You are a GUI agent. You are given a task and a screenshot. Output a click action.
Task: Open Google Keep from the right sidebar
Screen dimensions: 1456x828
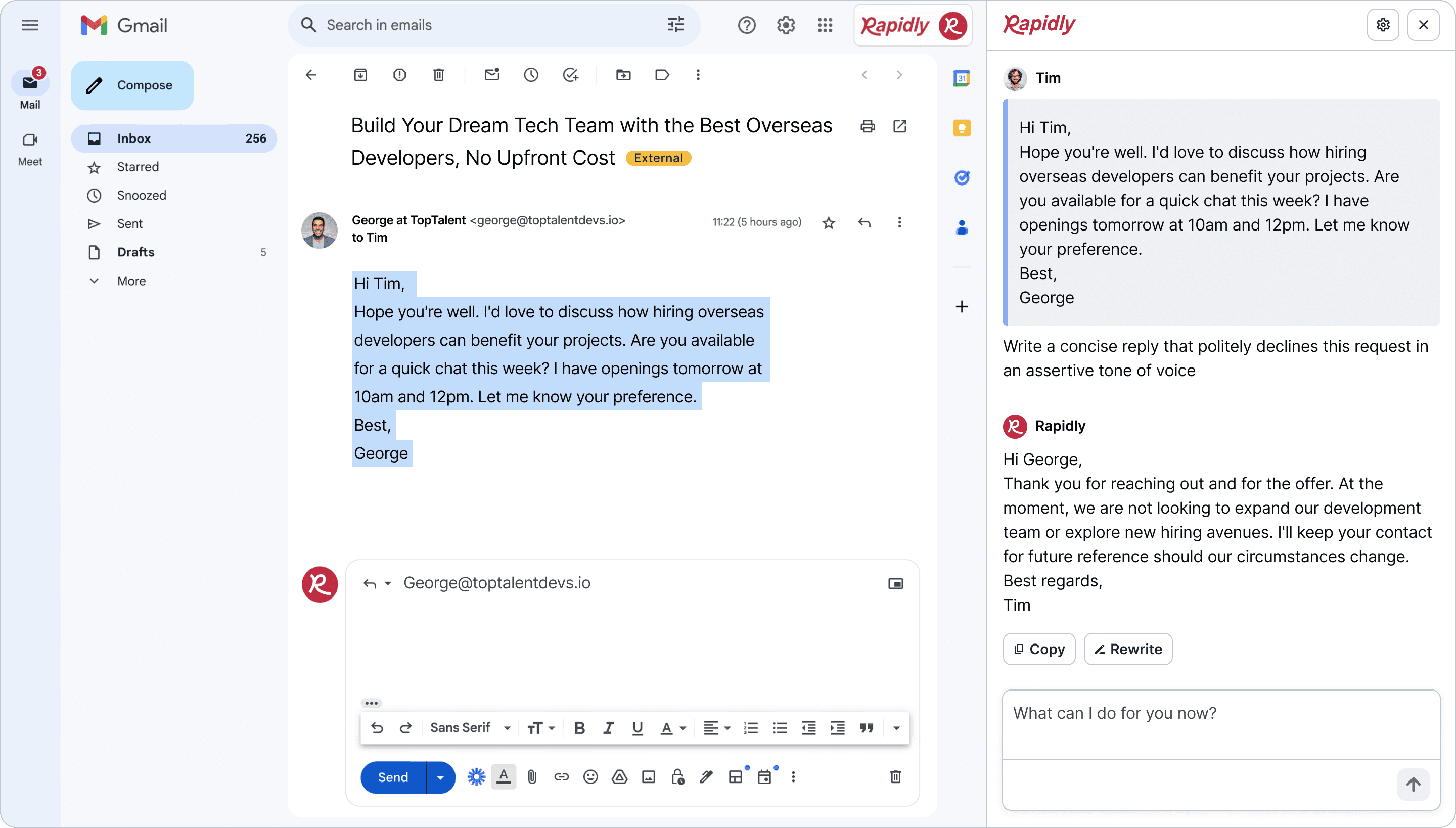961,128
